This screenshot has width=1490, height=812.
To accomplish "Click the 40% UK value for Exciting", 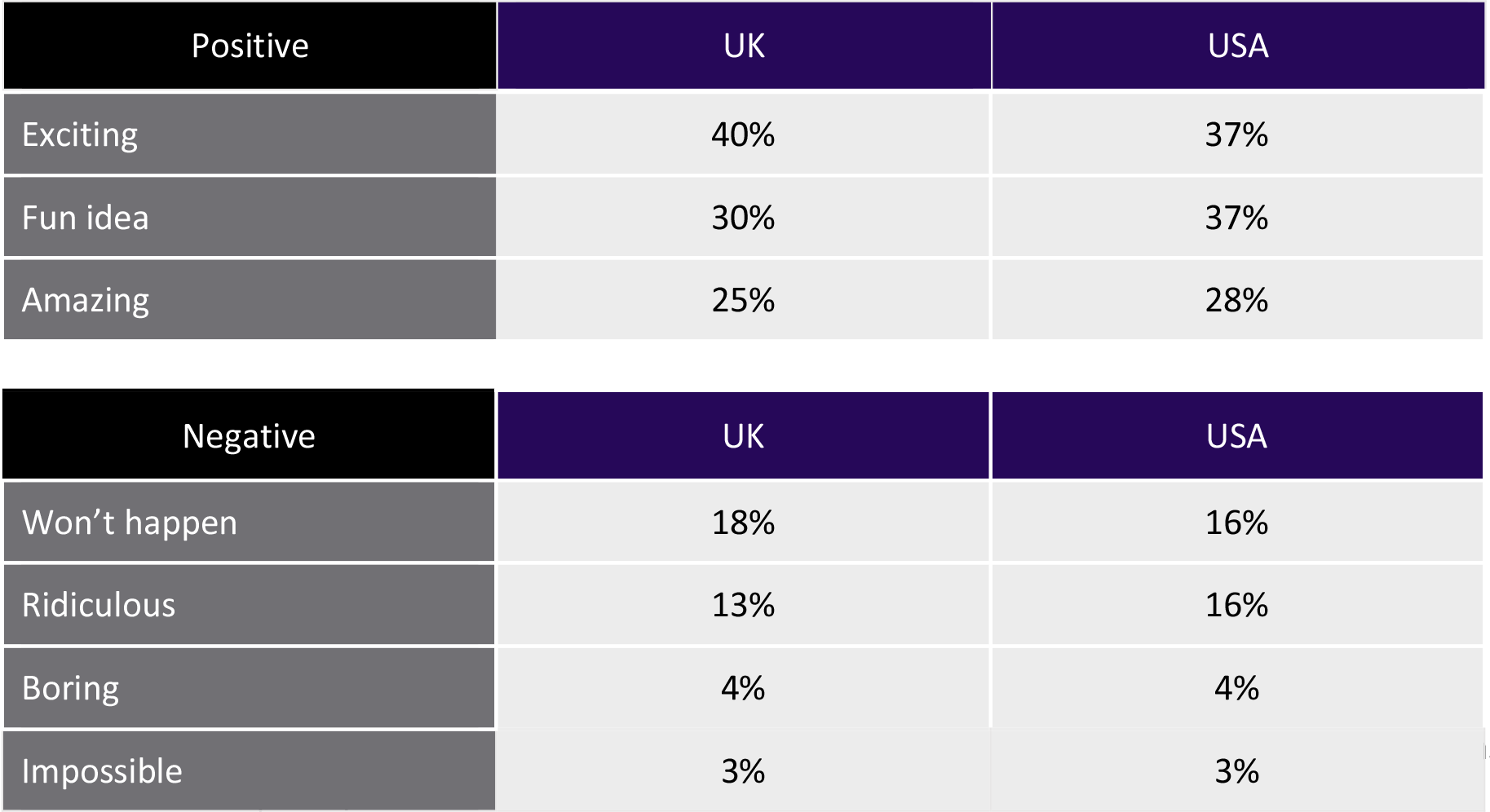I will pyautogui.click(x=743, y=135).
